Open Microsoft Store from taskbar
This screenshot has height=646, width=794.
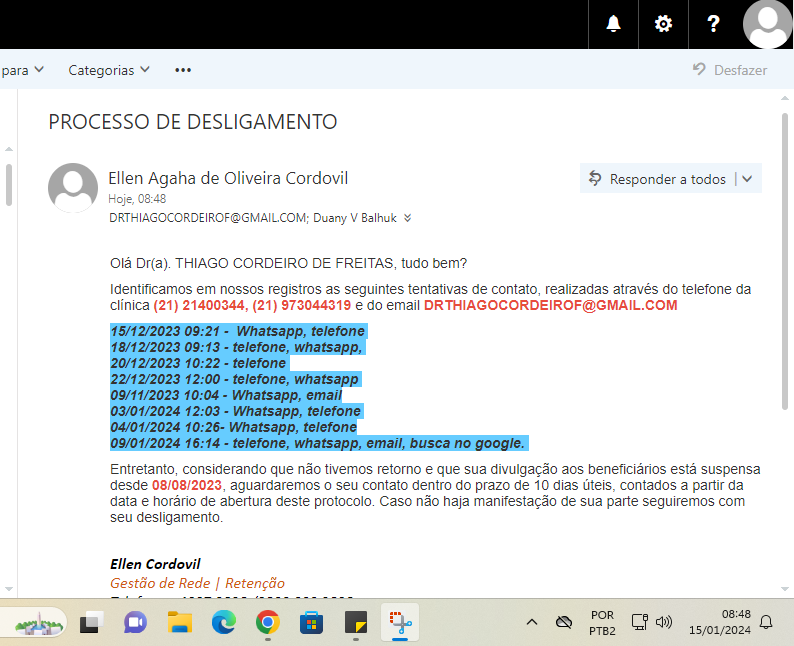click(311, 623)
